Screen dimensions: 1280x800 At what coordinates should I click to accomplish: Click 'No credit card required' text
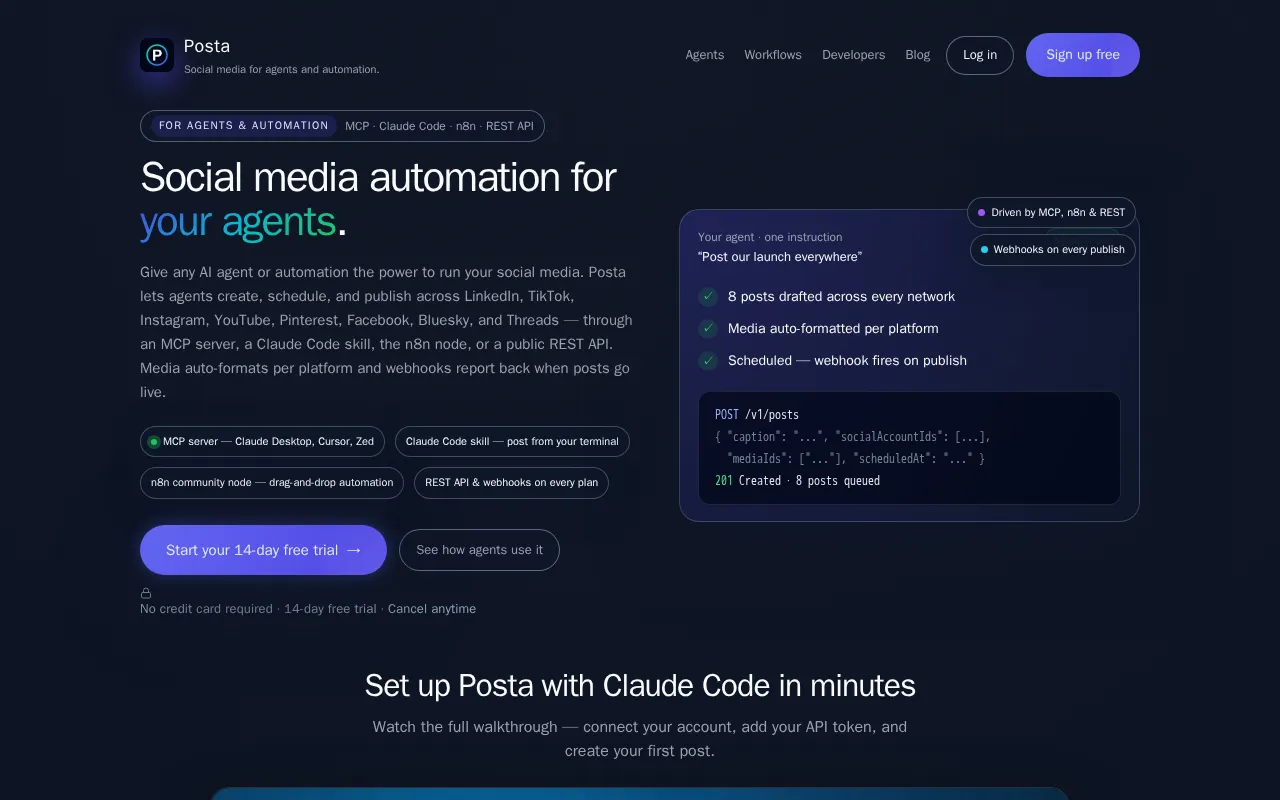click(x=206, y=609)
